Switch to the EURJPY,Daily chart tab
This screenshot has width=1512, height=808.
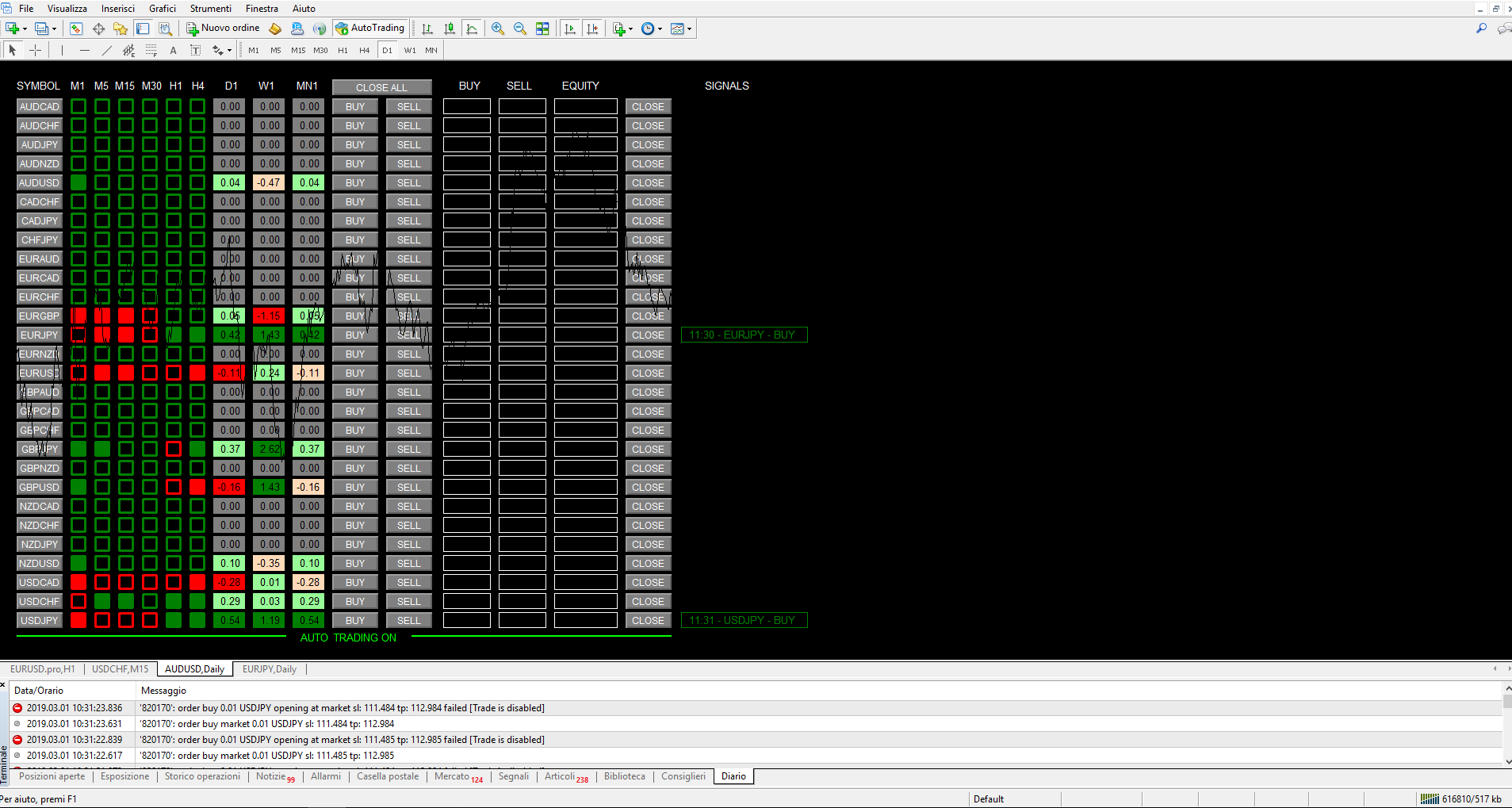(270, 669)
